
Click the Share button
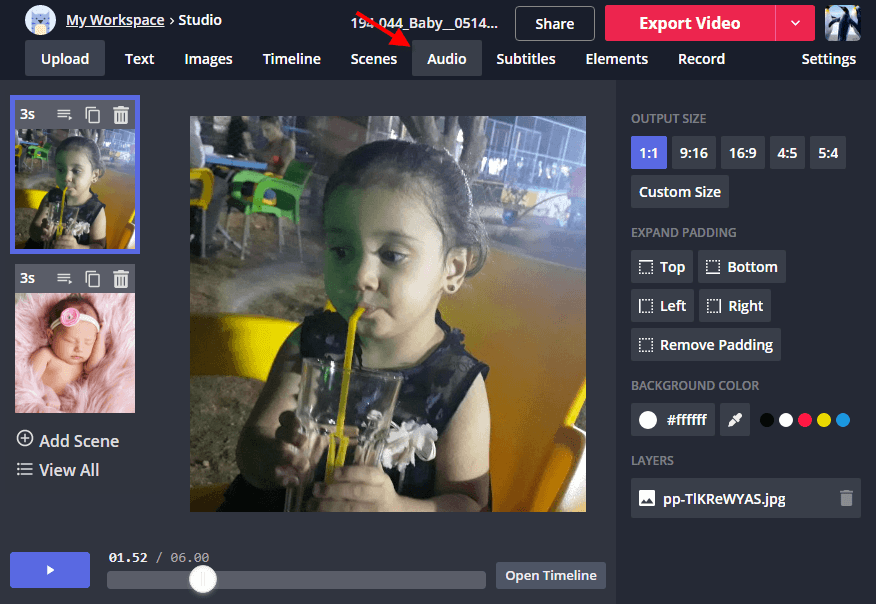click(x=554, y=23)
